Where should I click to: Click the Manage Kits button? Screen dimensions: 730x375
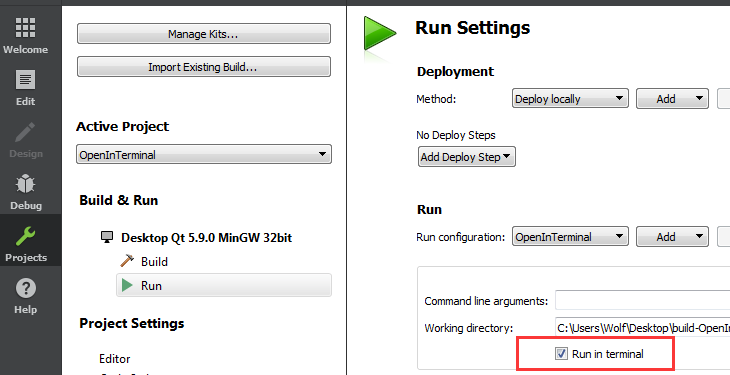coord(203,34)
